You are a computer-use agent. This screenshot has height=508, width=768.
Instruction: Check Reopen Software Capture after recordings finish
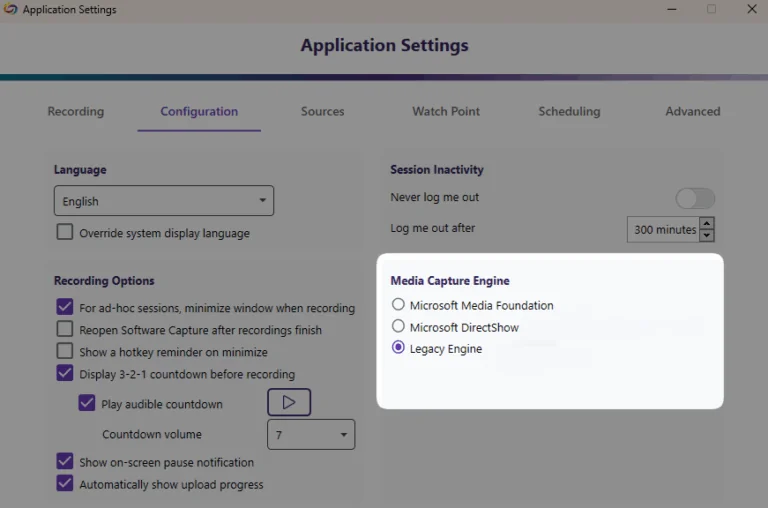[65, 329]
